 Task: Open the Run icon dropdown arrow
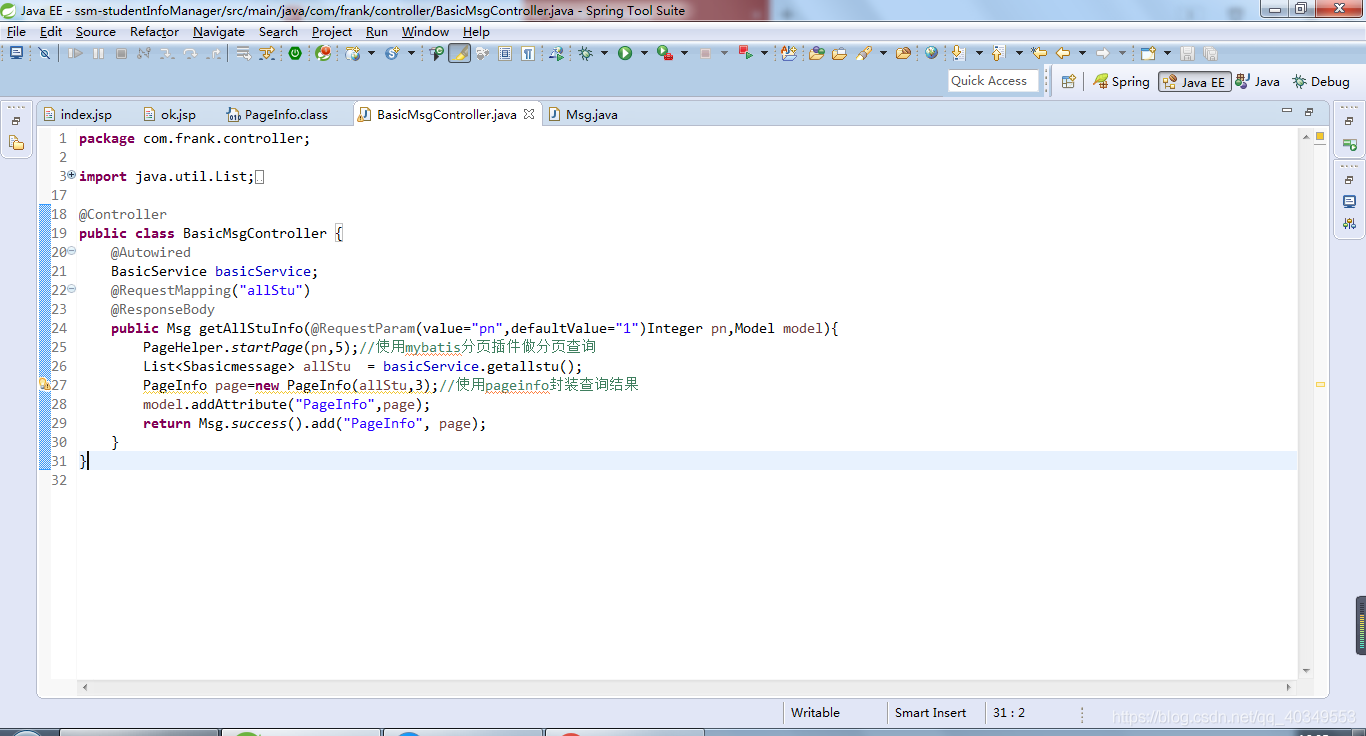pos(644,53)
